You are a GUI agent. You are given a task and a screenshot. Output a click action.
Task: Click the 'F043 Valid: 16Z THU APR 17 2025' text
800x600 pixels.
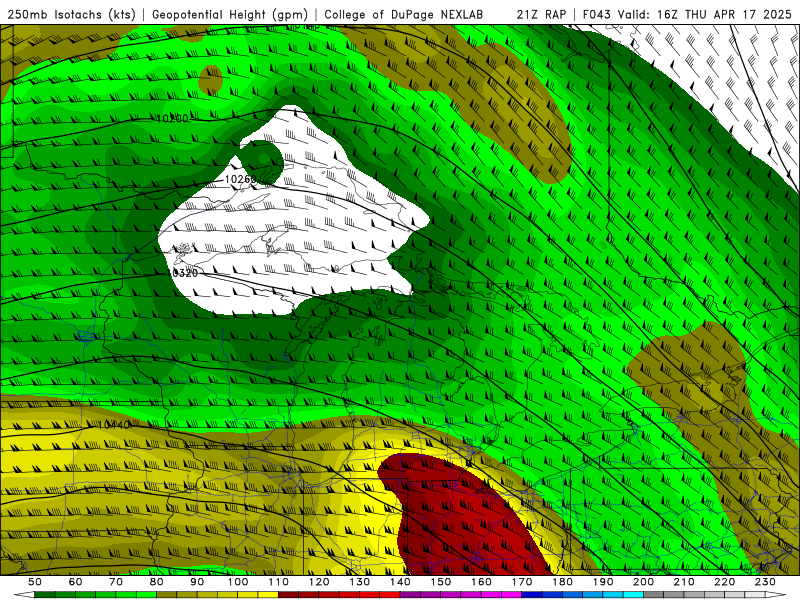[687, 15]
